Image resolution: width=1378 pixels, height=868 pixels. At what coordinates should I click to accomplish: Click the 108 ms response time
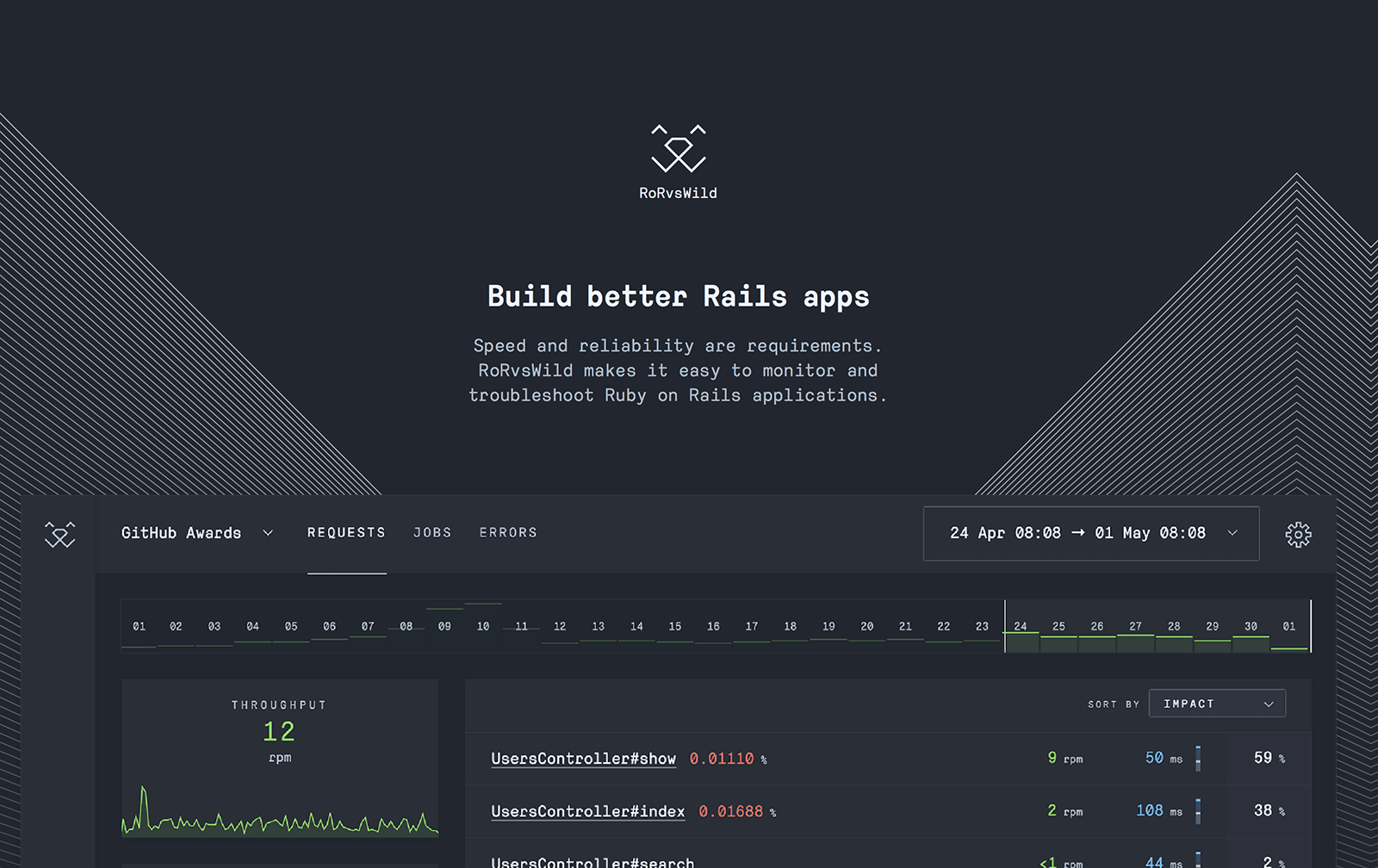point(1159,810)
